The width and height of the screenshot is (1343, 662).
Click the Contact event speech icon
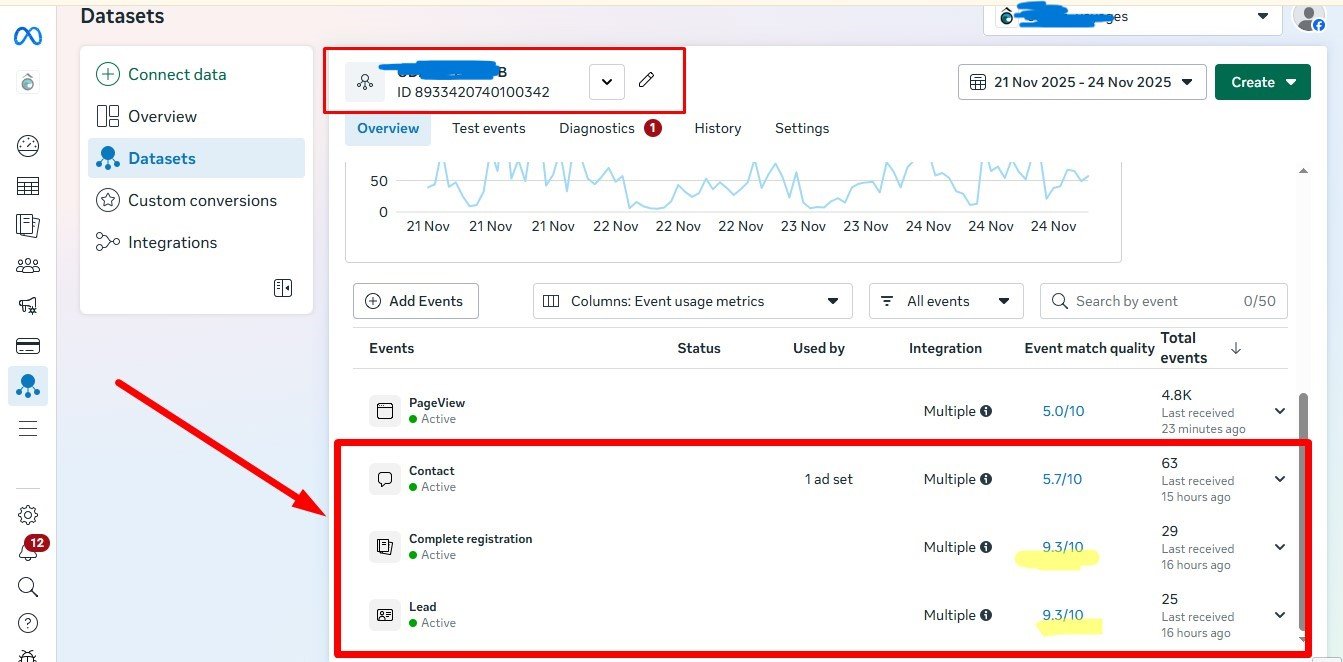point(385,479)
